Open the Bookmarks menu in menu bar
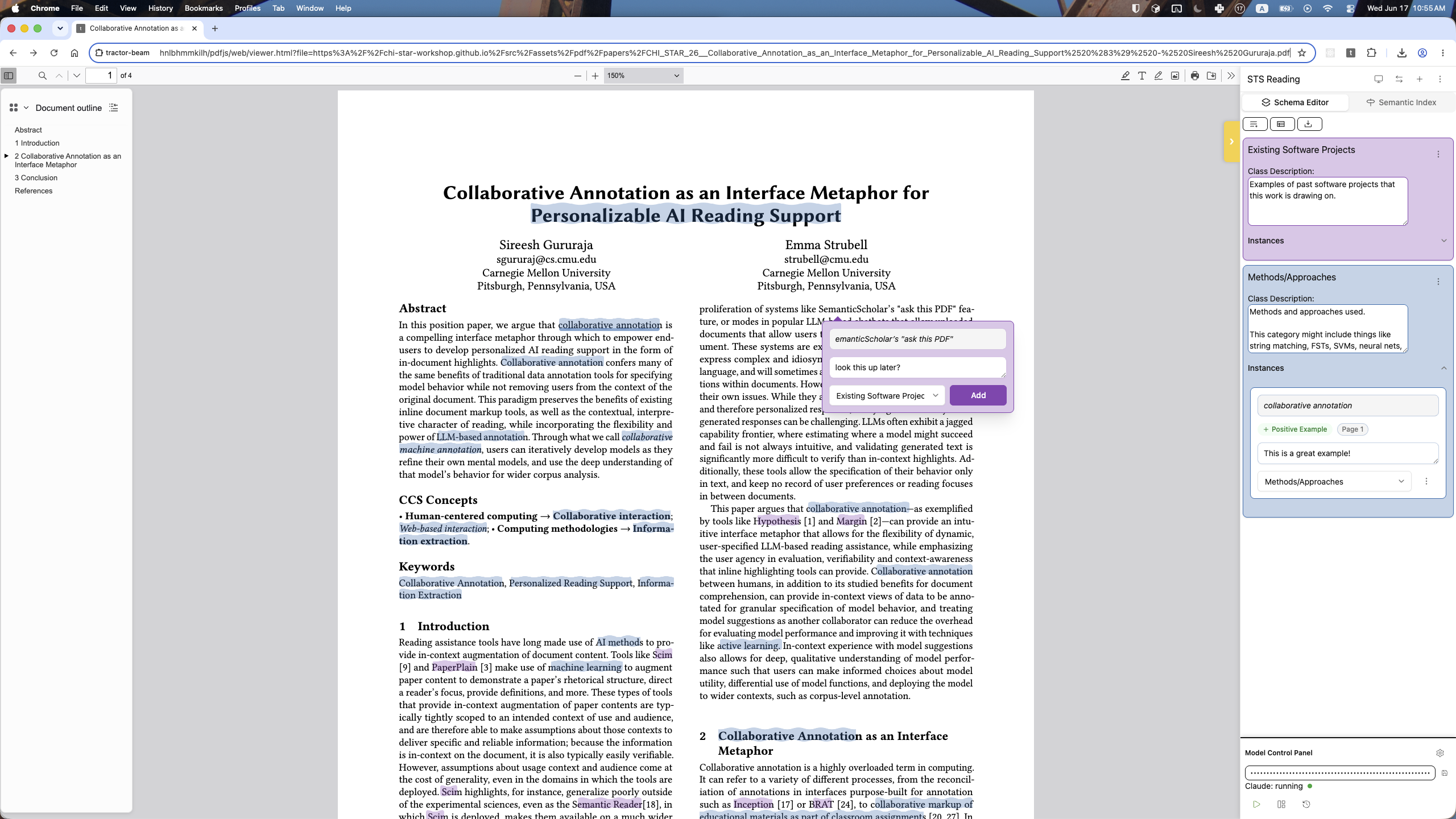Image resolution: width=1456 pixels, height=819 pixels. [203, 8]
